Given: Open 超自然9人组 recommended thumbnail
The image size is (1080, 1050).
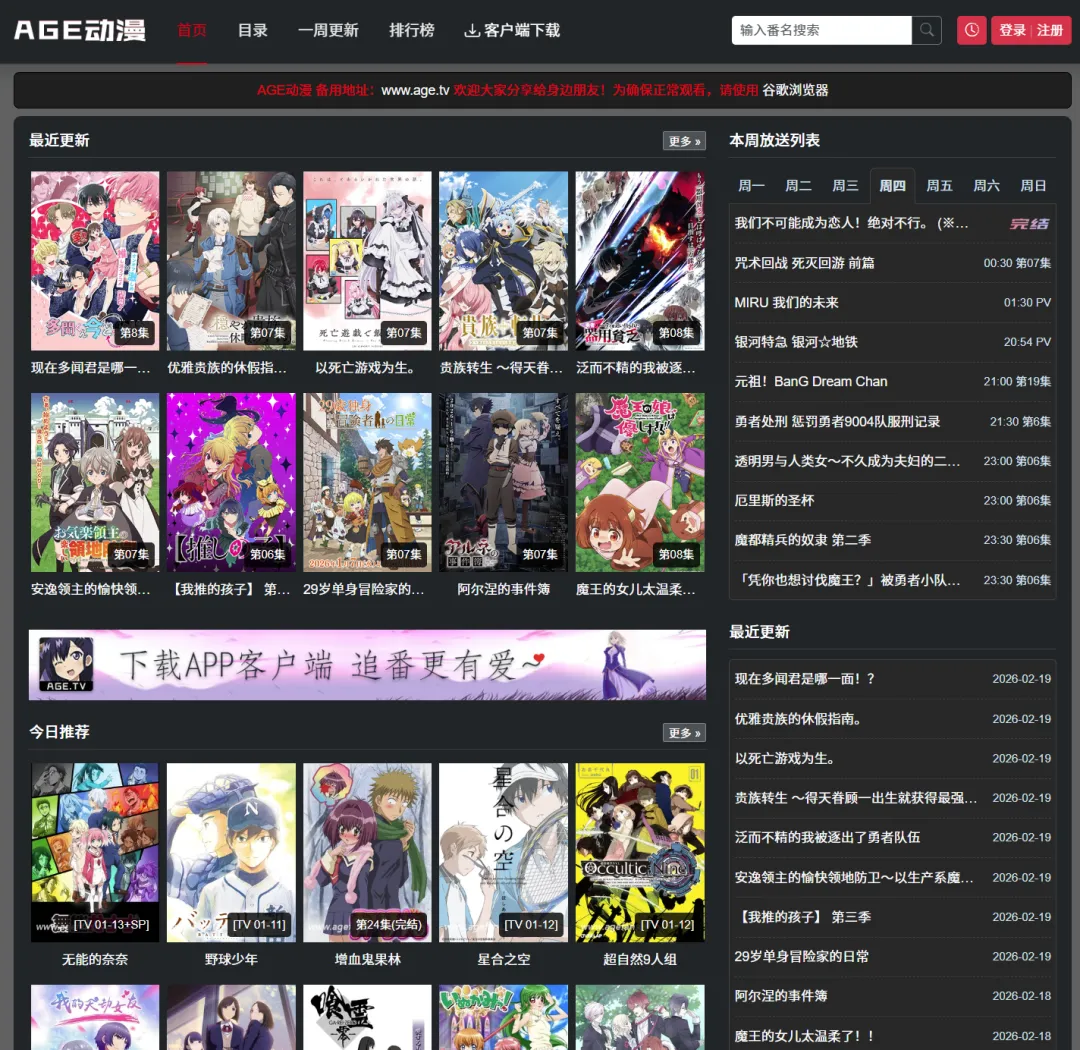Looking at the screenshot, I should pyautogui.click(x=640, y=852).
